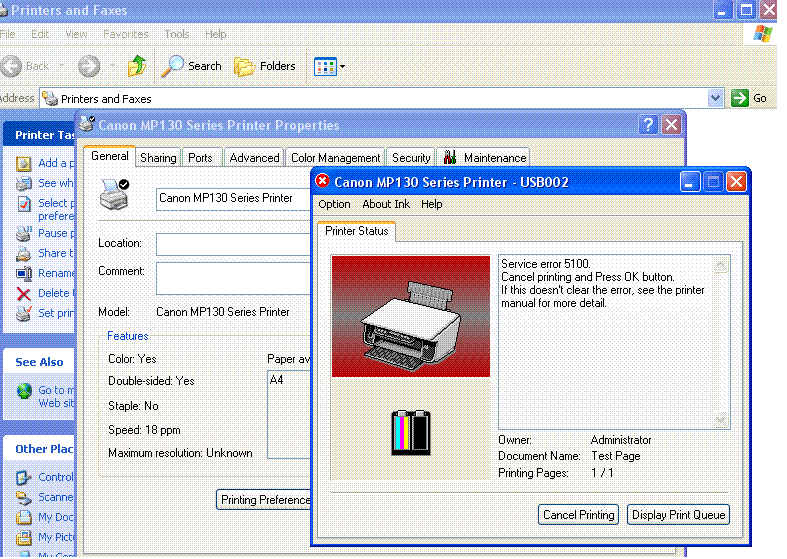Expand the Forward button history arrow
Viewport: 787px width, 559px height.
point(112,66)
